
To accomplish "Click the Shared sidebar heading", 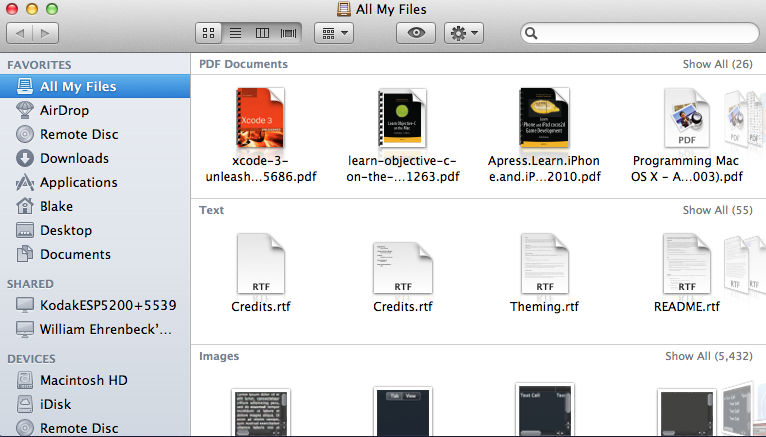I will [30, 284].
